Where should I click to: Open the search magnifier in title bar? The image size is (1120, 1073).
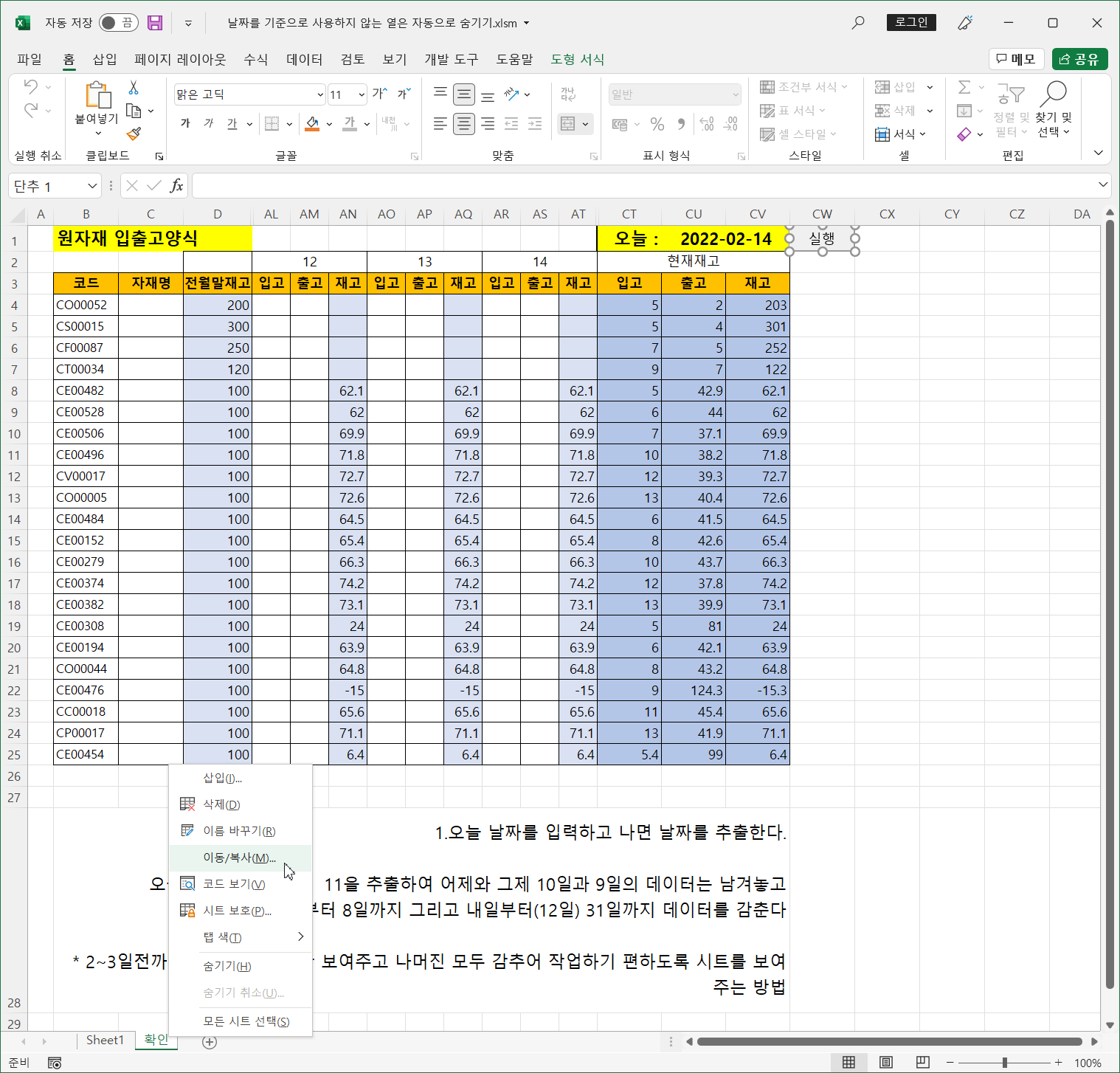coord(857,23)
